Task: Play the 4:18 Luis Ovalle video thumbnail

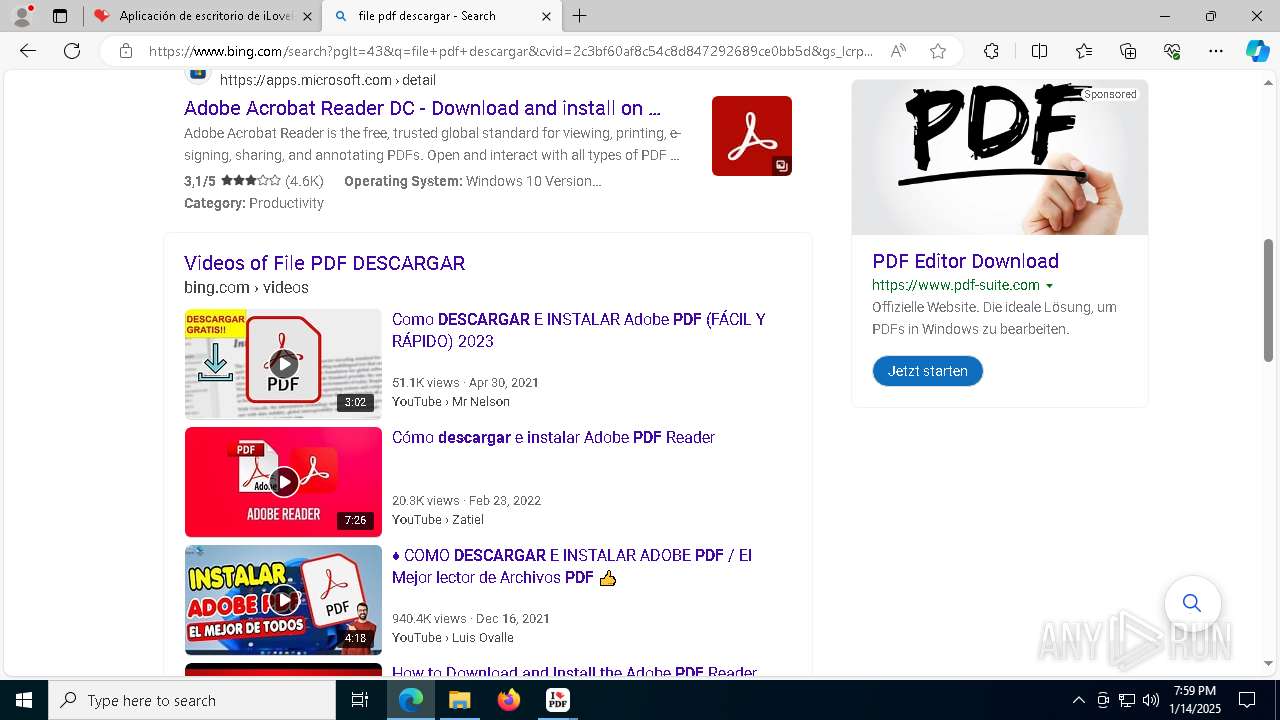Action: (283, 600)
